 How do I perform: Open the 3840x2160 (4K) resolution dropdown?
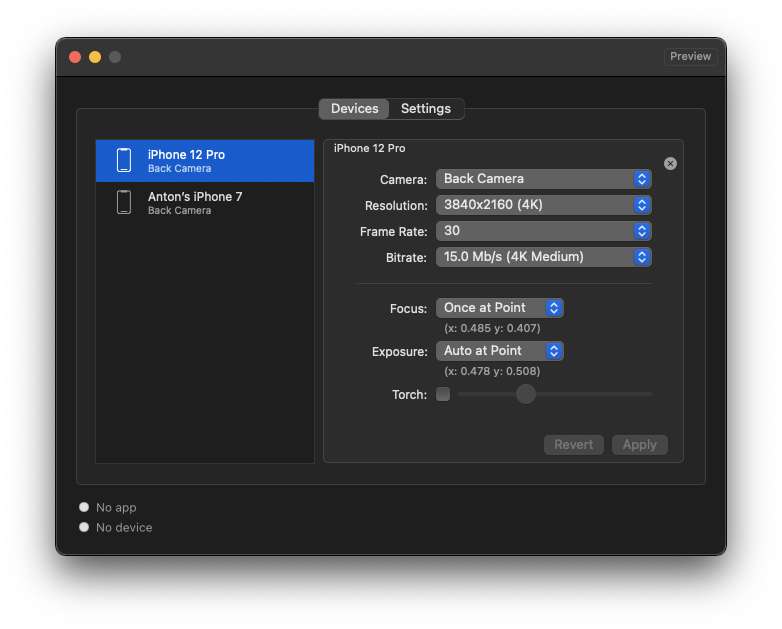tap(544, 205)
